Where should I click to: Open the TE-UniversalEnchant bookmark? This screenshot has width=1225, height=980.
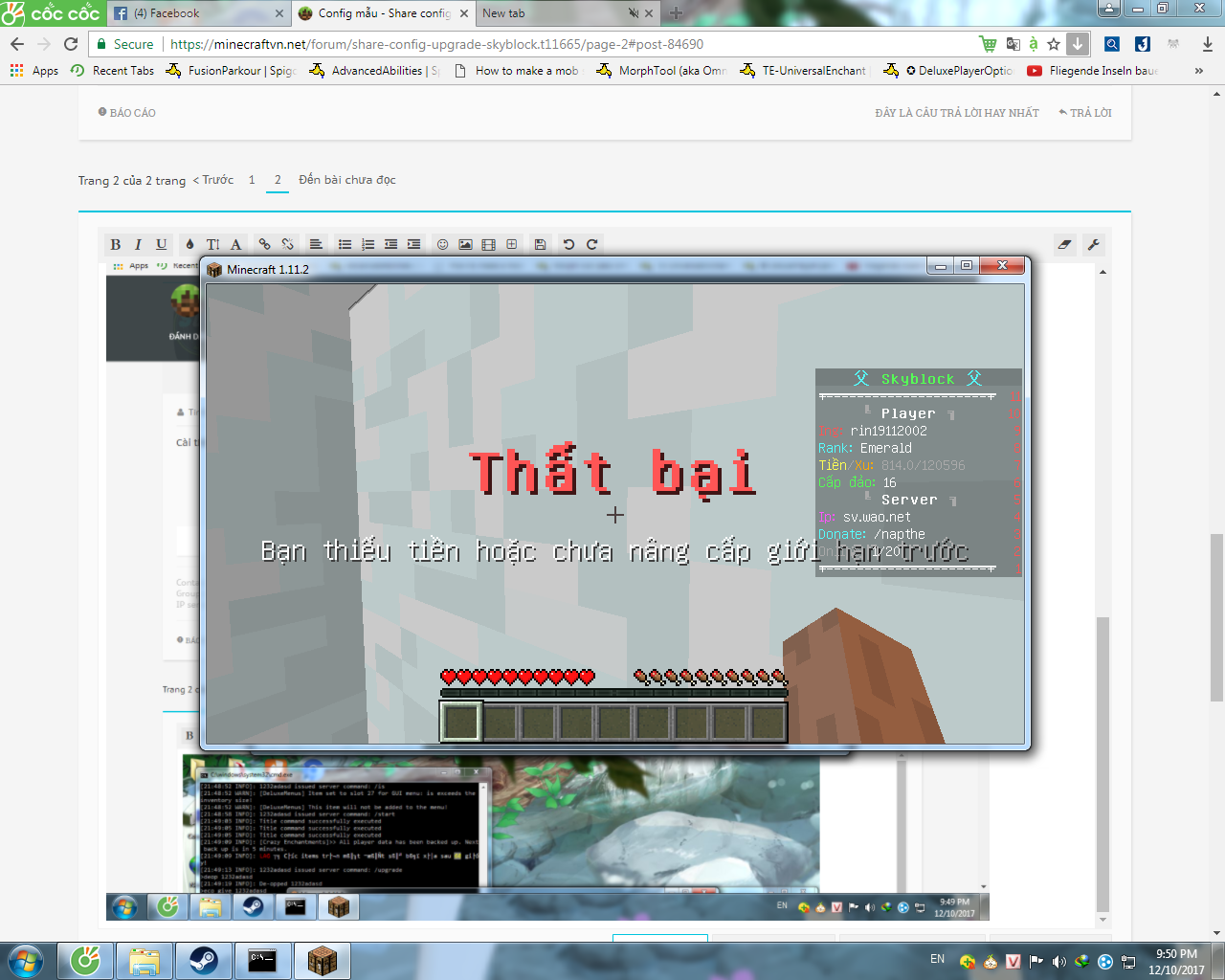804,71
